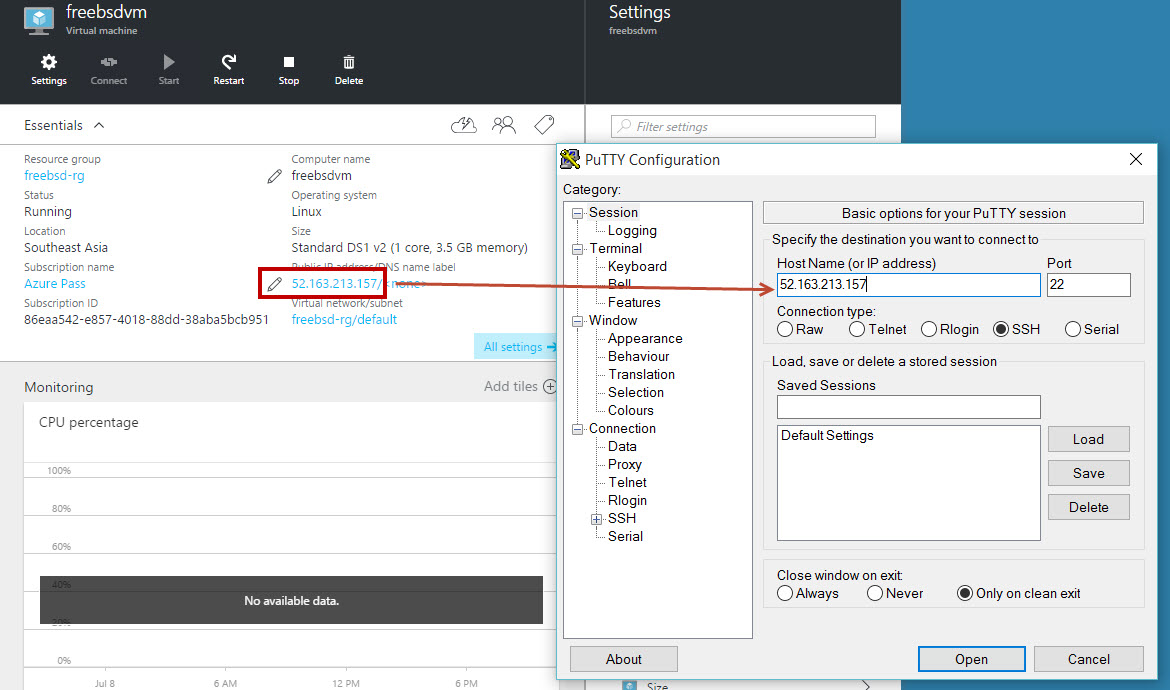Screen dimensions: 1170x690
Task: Click Cancel in PuTTY dialog
Action: 1089,659
